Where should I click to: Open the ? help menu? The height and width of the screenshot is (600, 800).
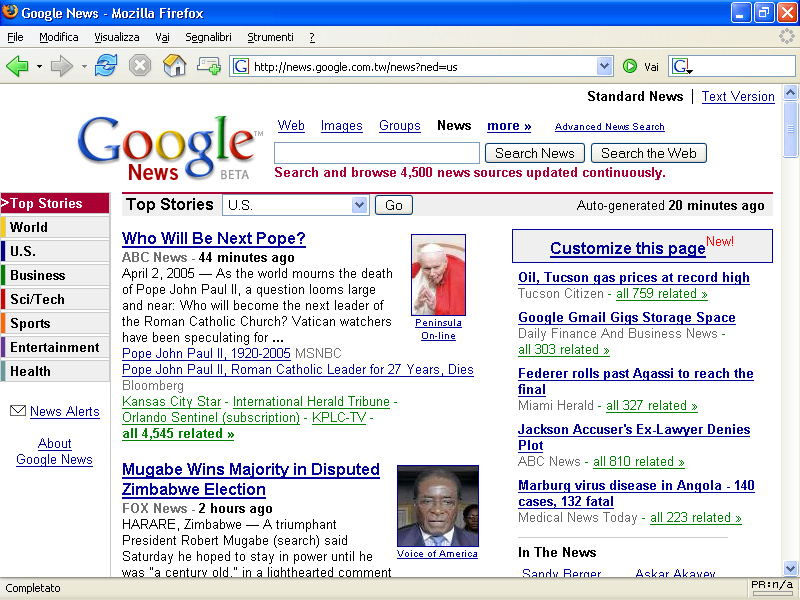(x=312, y=37)
